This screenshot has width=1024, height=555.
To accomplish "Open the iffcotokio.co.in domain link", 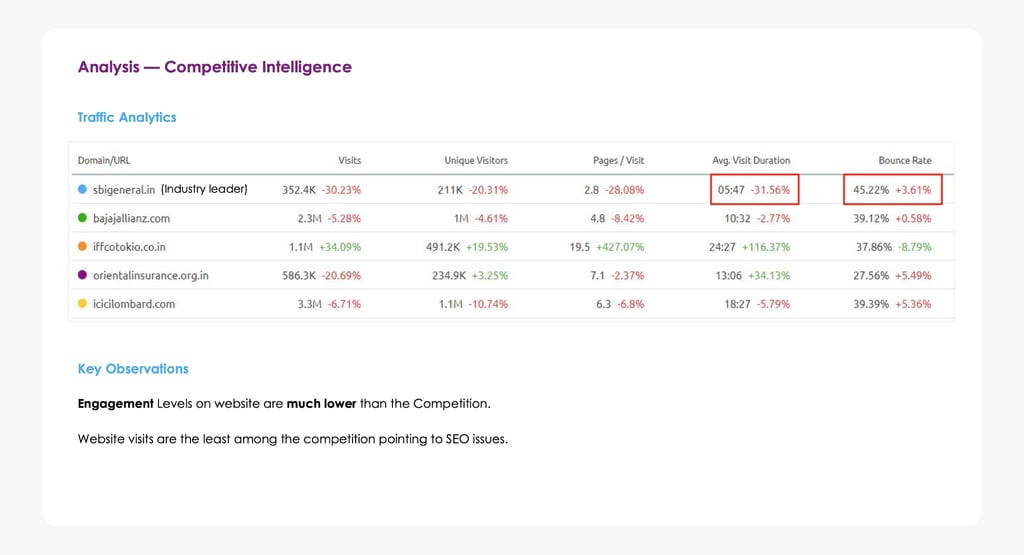I will tap(129, 247).
